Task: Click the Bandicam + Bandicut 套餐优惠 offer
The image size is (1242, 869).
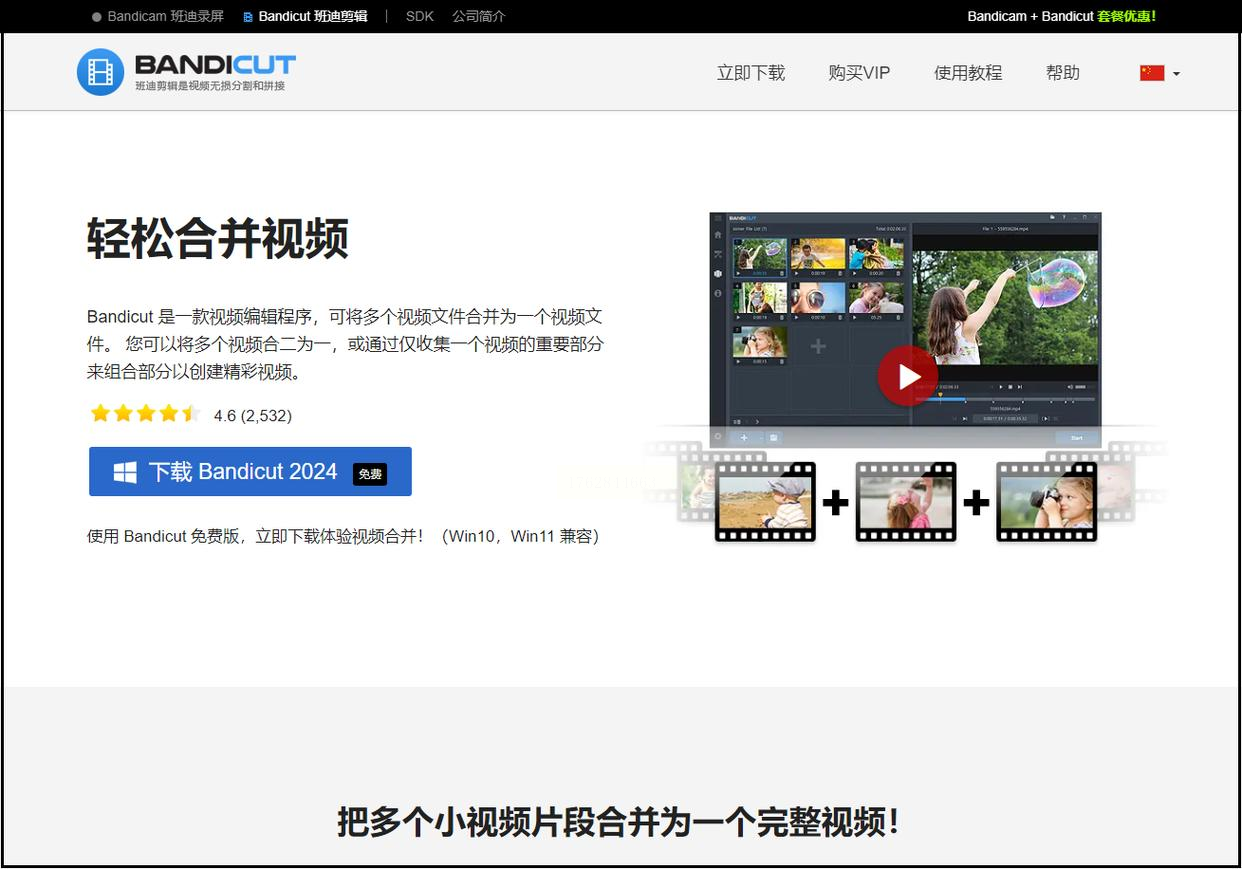Action: [1062, 16]
